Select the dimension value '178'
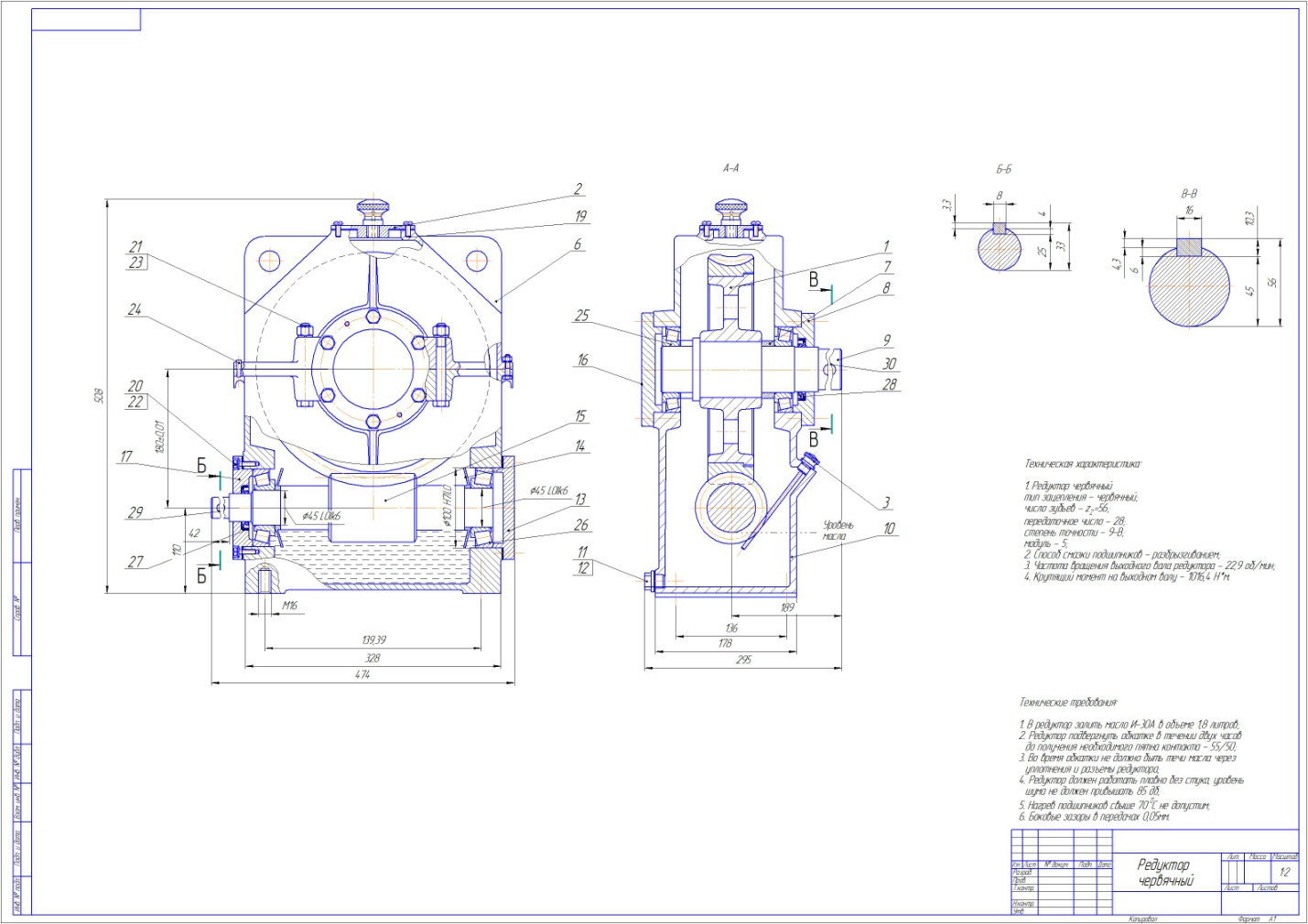The height and width of the screenshot is (924, 1308). pos(725,643)
